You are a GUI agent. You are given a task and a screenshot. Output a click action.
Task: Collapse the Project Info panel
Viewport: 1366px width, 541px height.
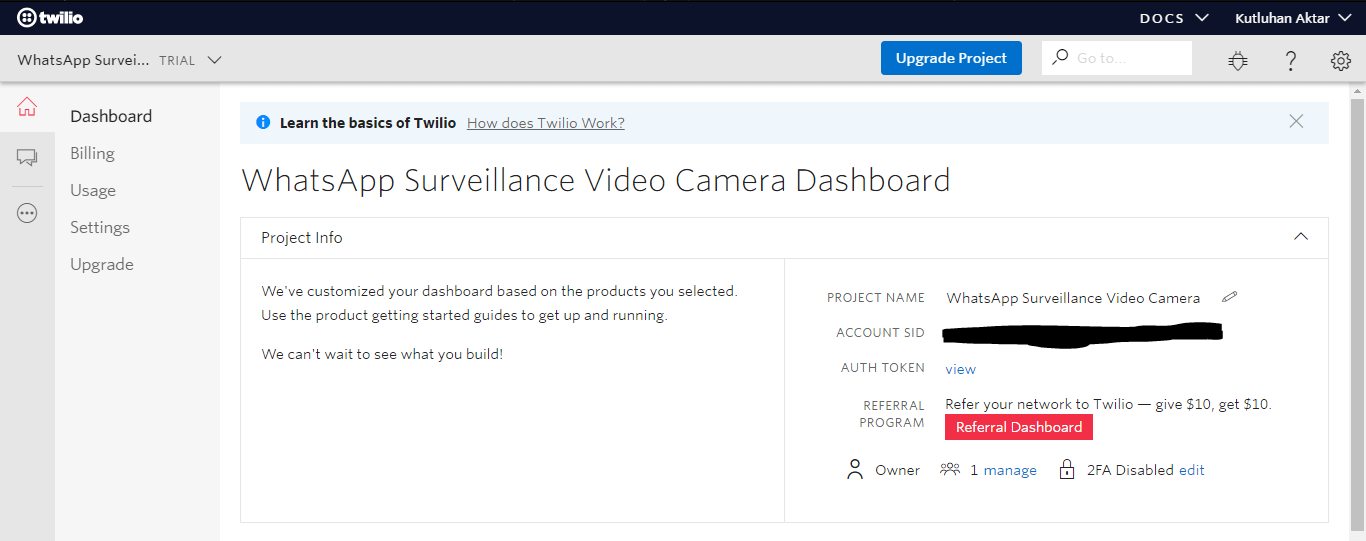pos(1300,237)
